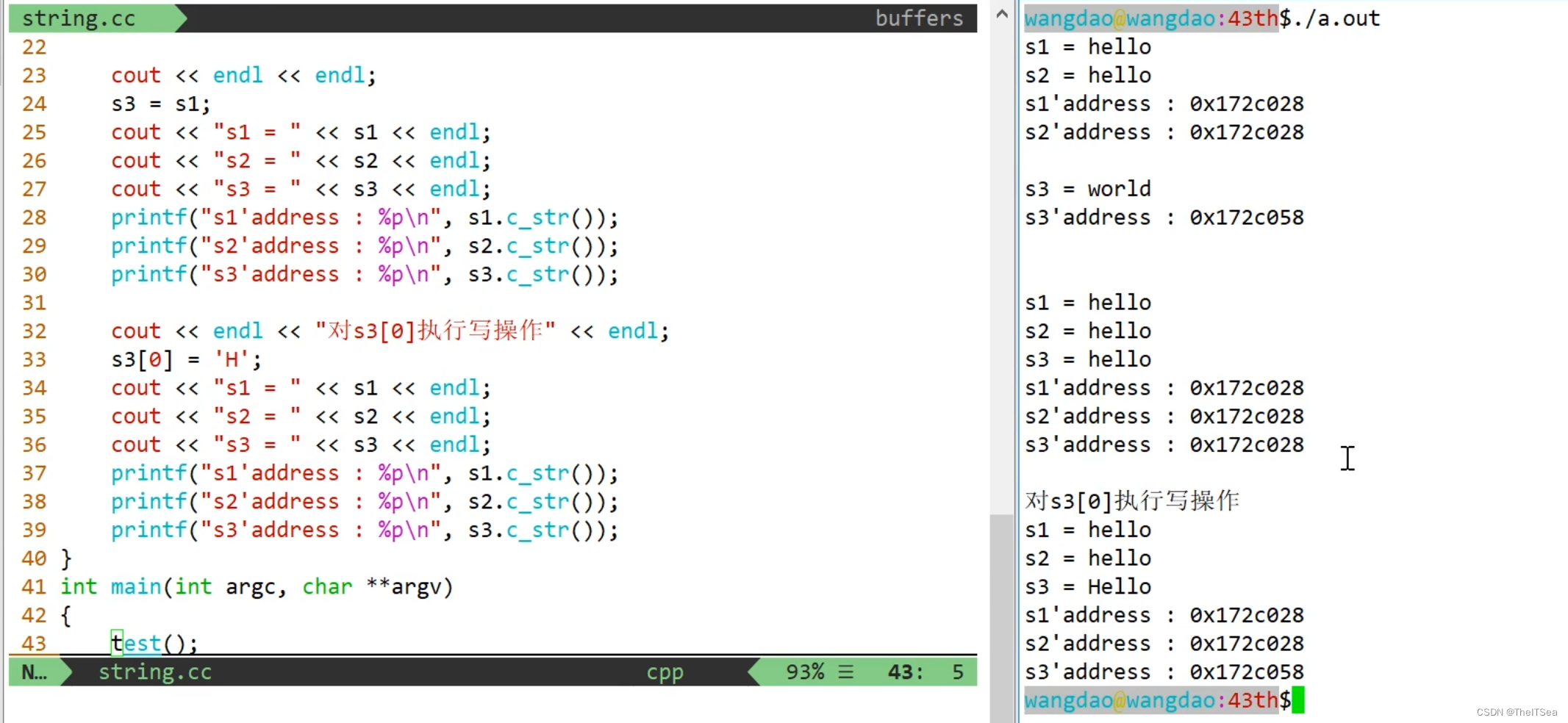The image size is (1568, 723).
Task: Click the 'cpp' filetype indicator in the statusline
Action: pos(665,672)
